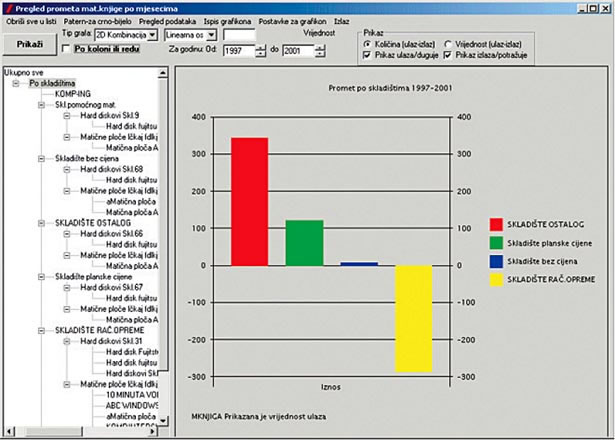This screenshot has width=615, height=440.
Task: Click the Prikaži button
Action: [29, 45]
